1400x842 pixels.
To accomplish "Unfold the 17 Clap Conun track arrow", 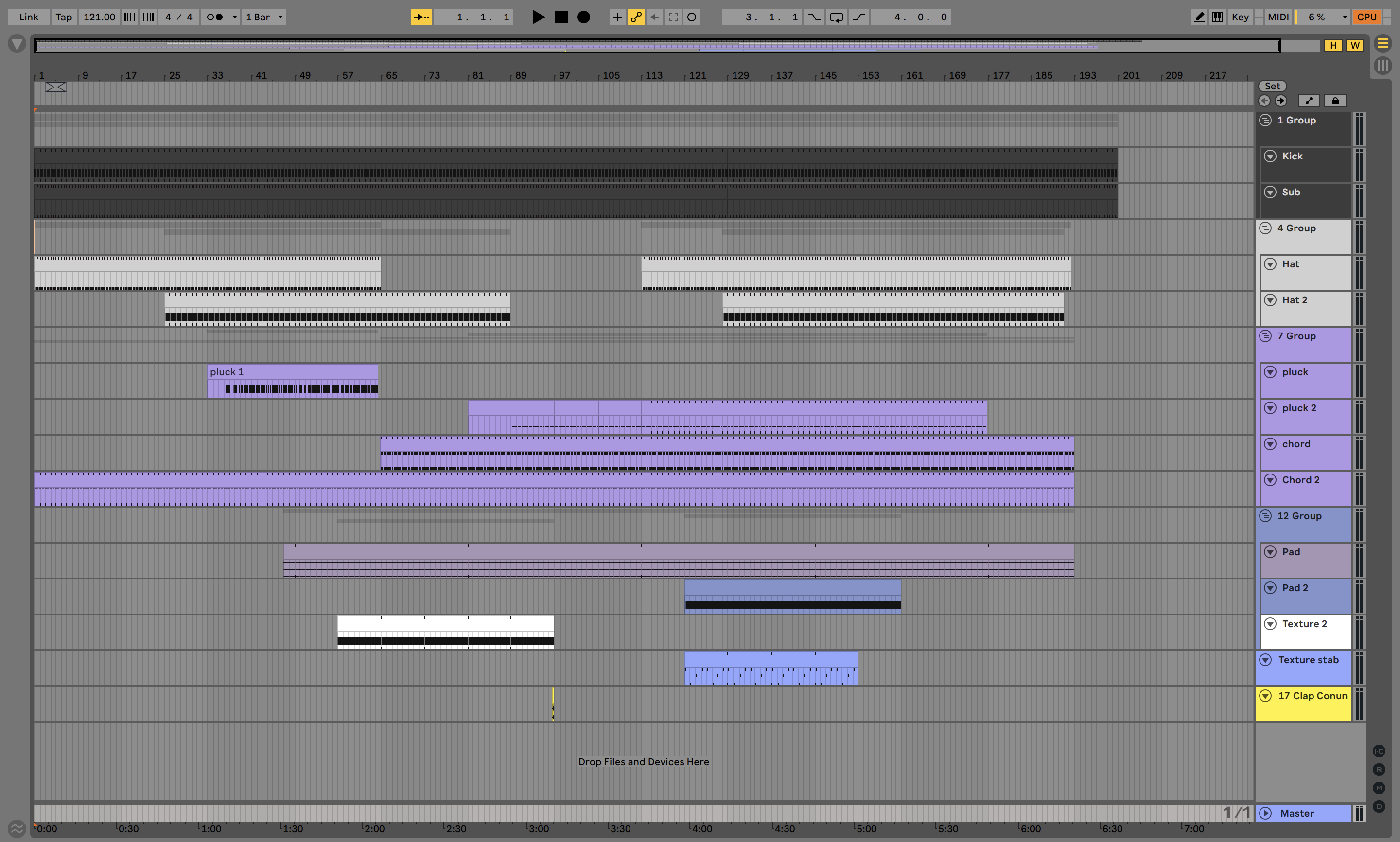I will pos(1265,696).
